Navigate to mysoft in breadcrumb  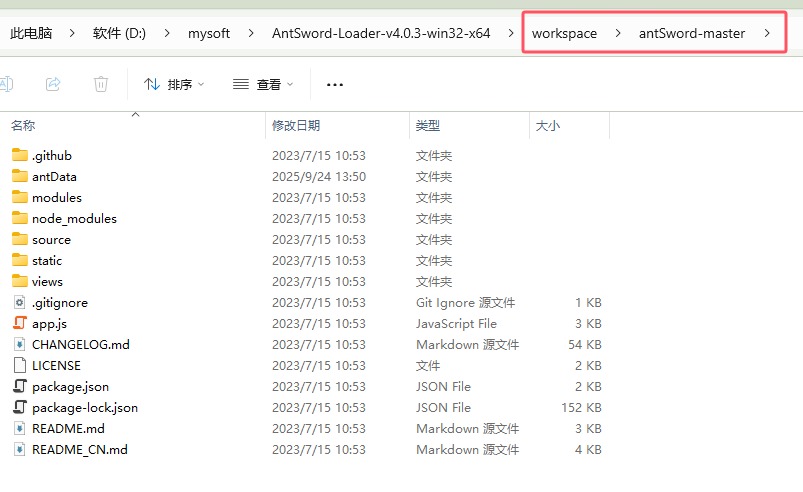click(x=209, y=33)
